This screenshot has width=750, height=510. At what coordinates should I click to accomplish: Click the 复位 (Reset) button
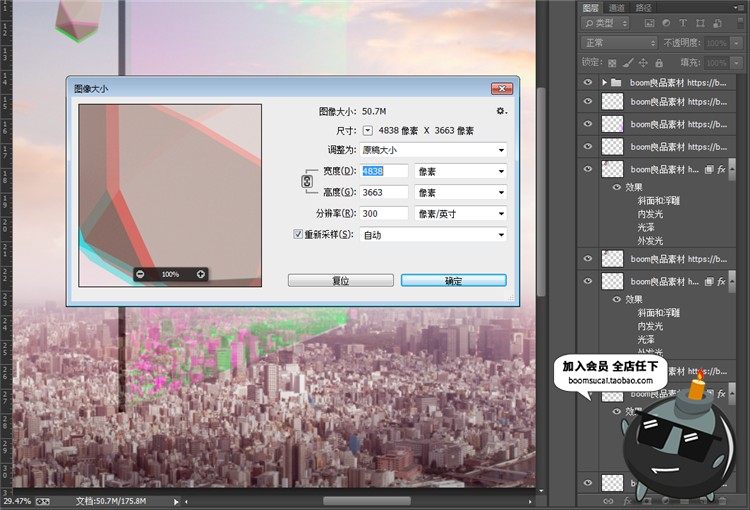(340, 281)
